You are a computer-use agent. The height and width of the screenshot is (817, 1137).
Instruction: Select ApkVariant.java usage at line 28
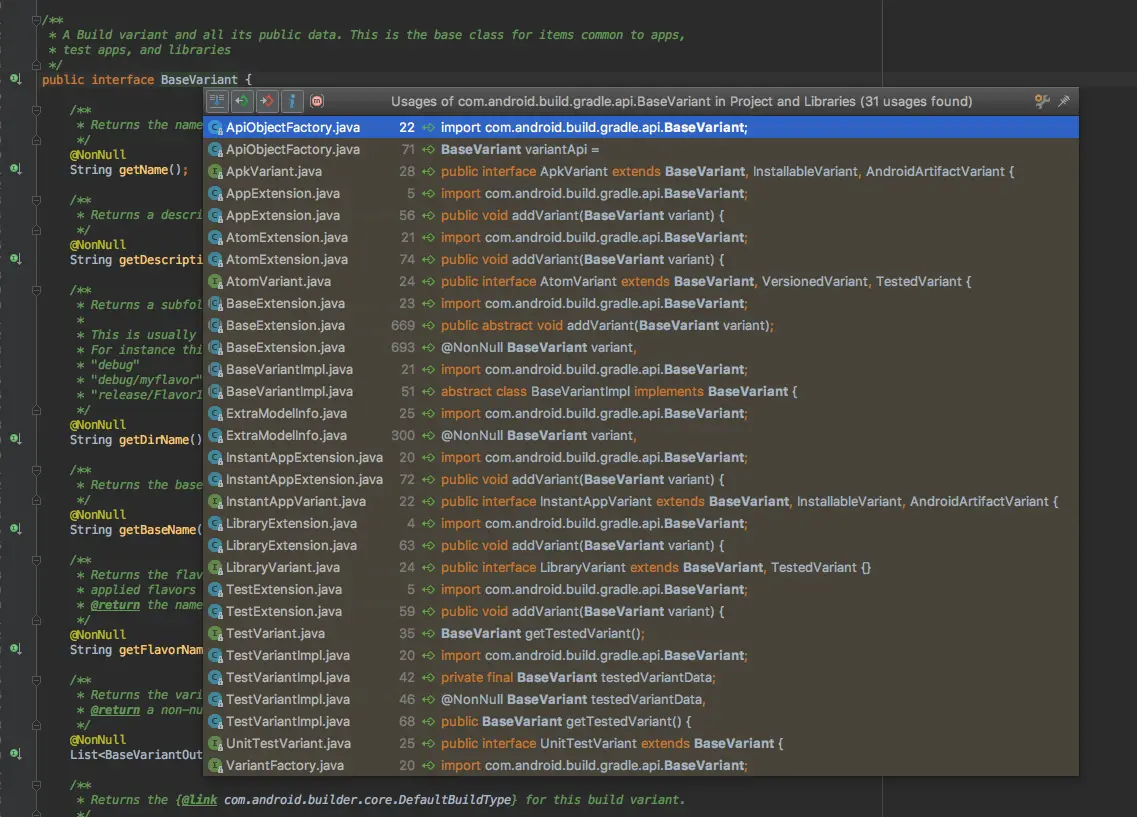point(600,171)
